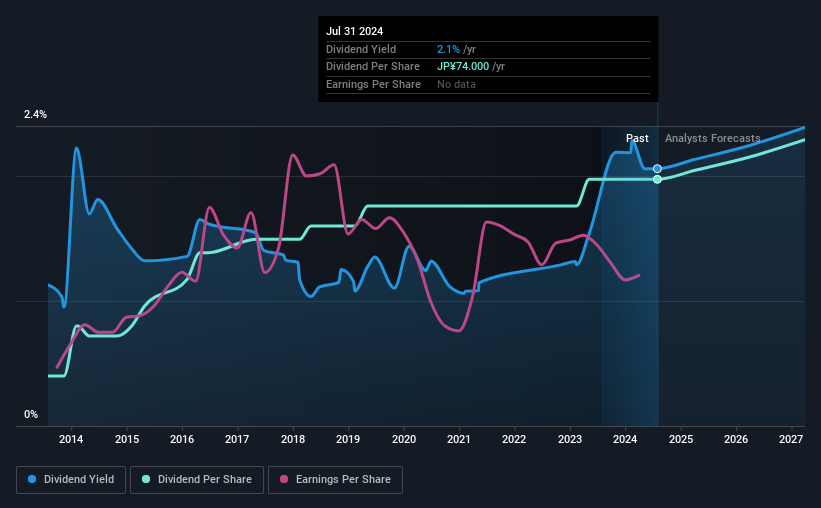Click the 2.1% dividend yield value in tooltip
Viewport: 821px width, 508px height.
448,49
